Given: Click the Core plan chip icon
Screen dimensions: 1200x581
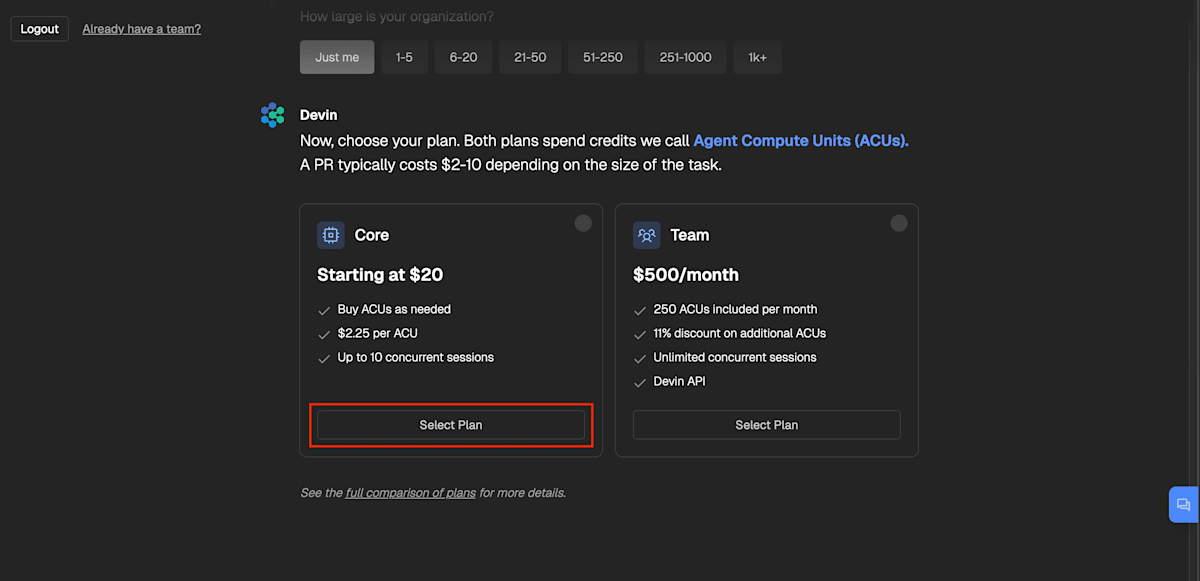Looking at the screenshot, I should [x=331, y=235].
